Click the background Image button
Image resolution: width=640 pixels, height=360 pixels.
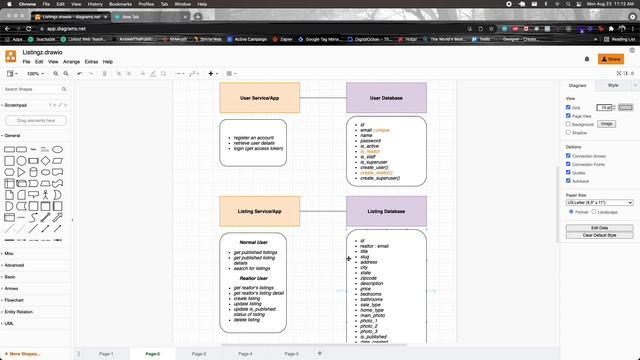606,124
